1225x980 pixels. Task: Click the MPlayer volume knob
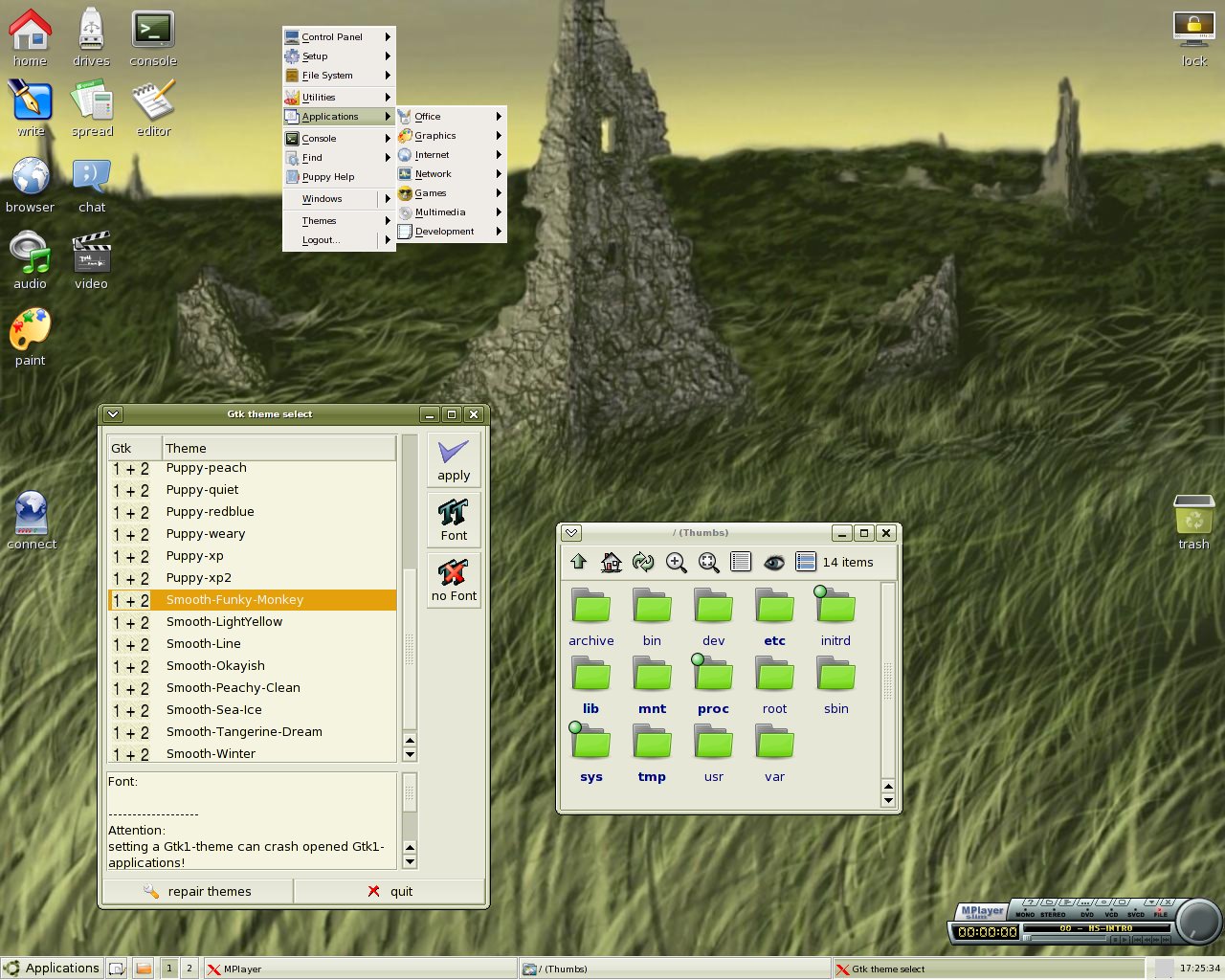(1197, 922)
